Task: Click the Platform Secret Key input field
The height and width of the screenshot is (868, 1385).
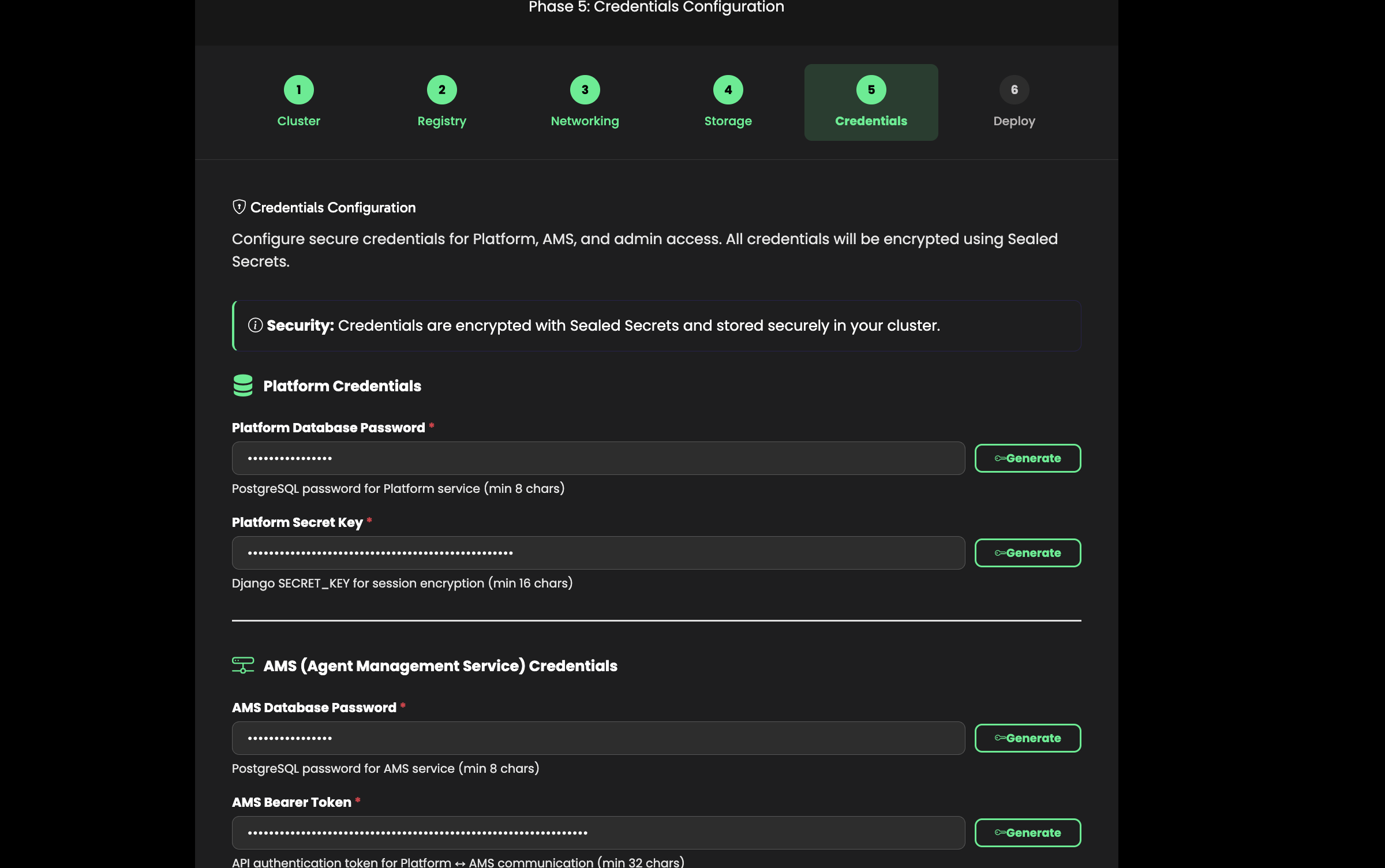Action: pyautogui.click(x=598, y=552)
